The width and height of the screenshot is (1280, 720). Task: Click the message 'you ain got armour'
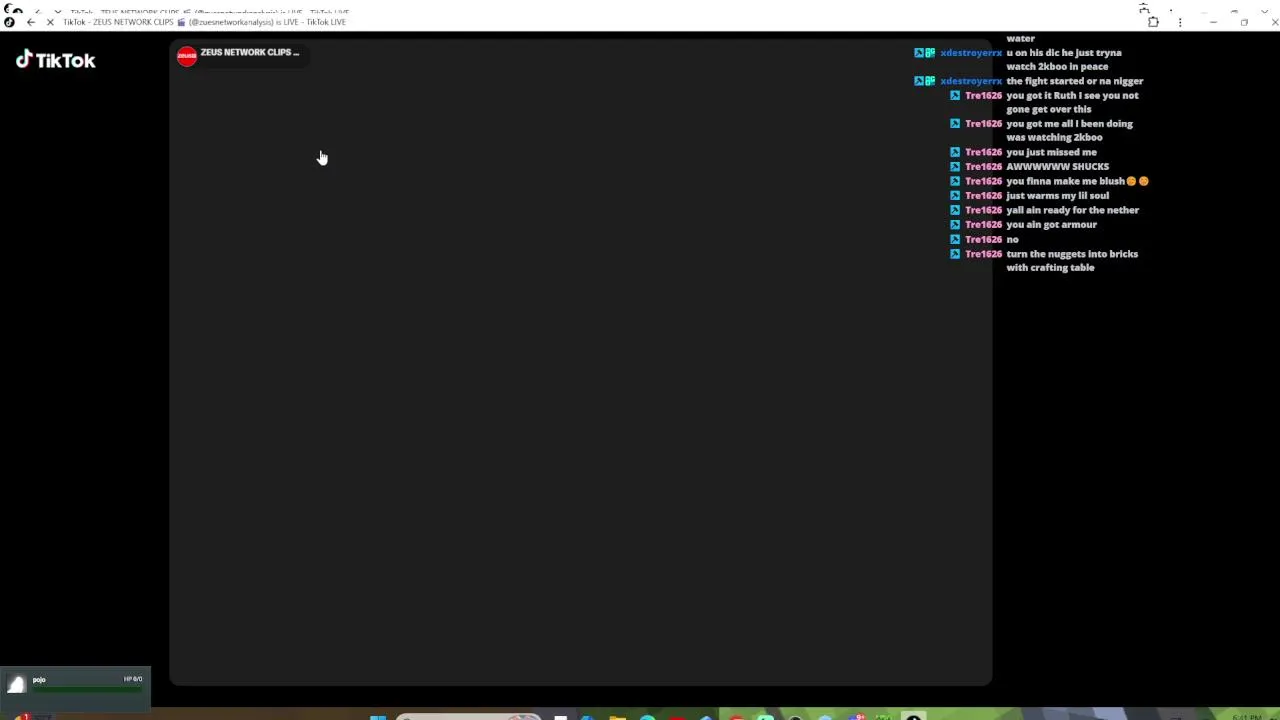1051,225
